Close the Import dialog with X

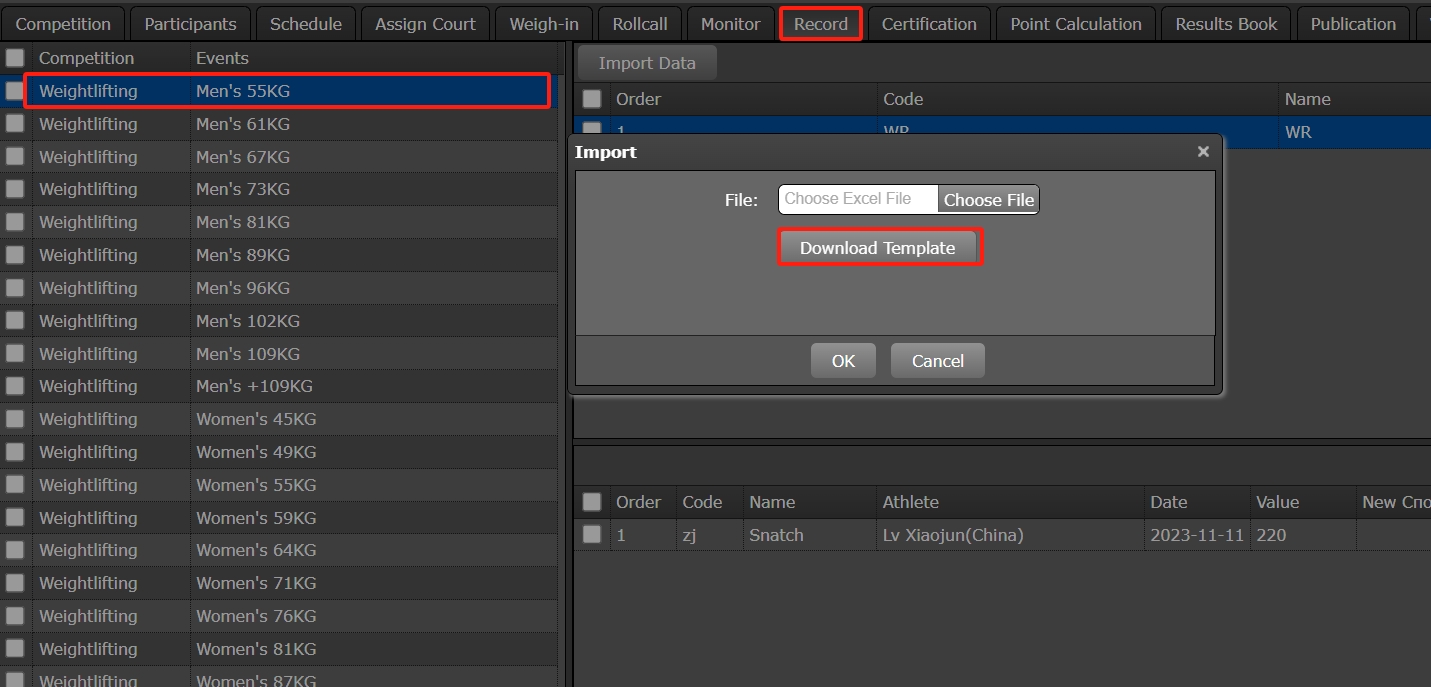(x=1203, y=152)
